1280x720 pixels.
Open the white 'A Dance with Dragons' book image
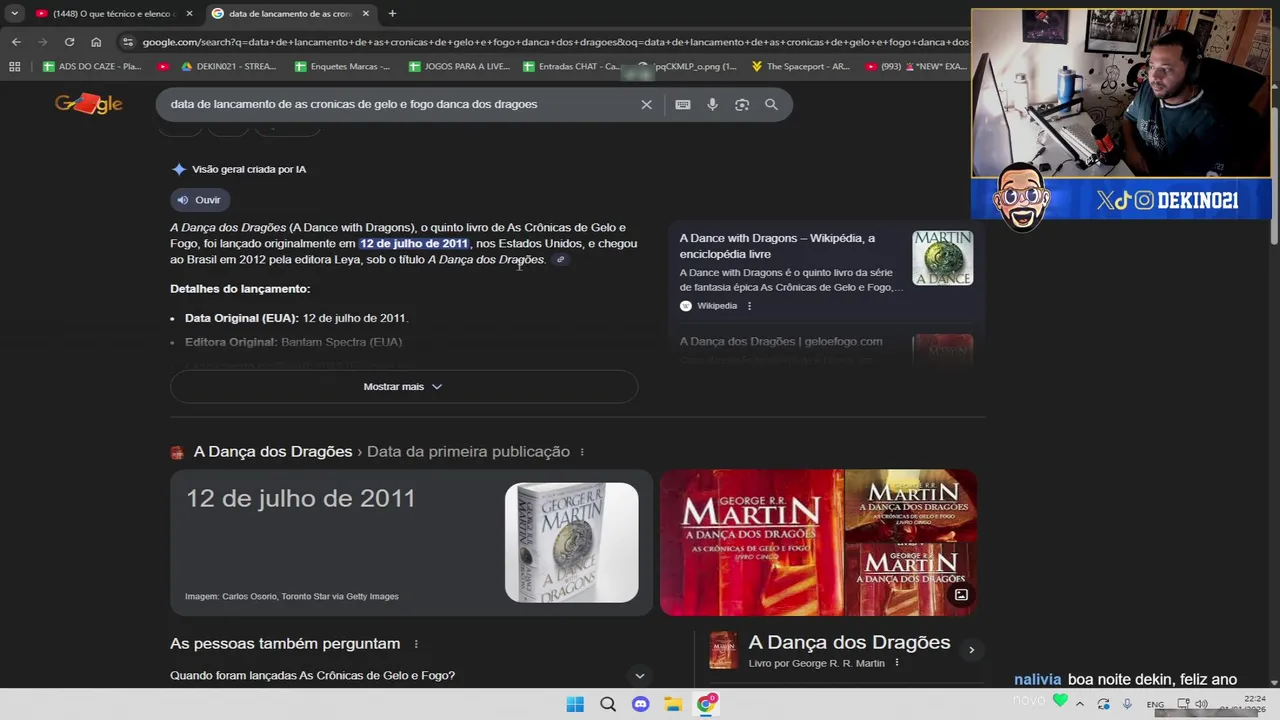(571, 543)
